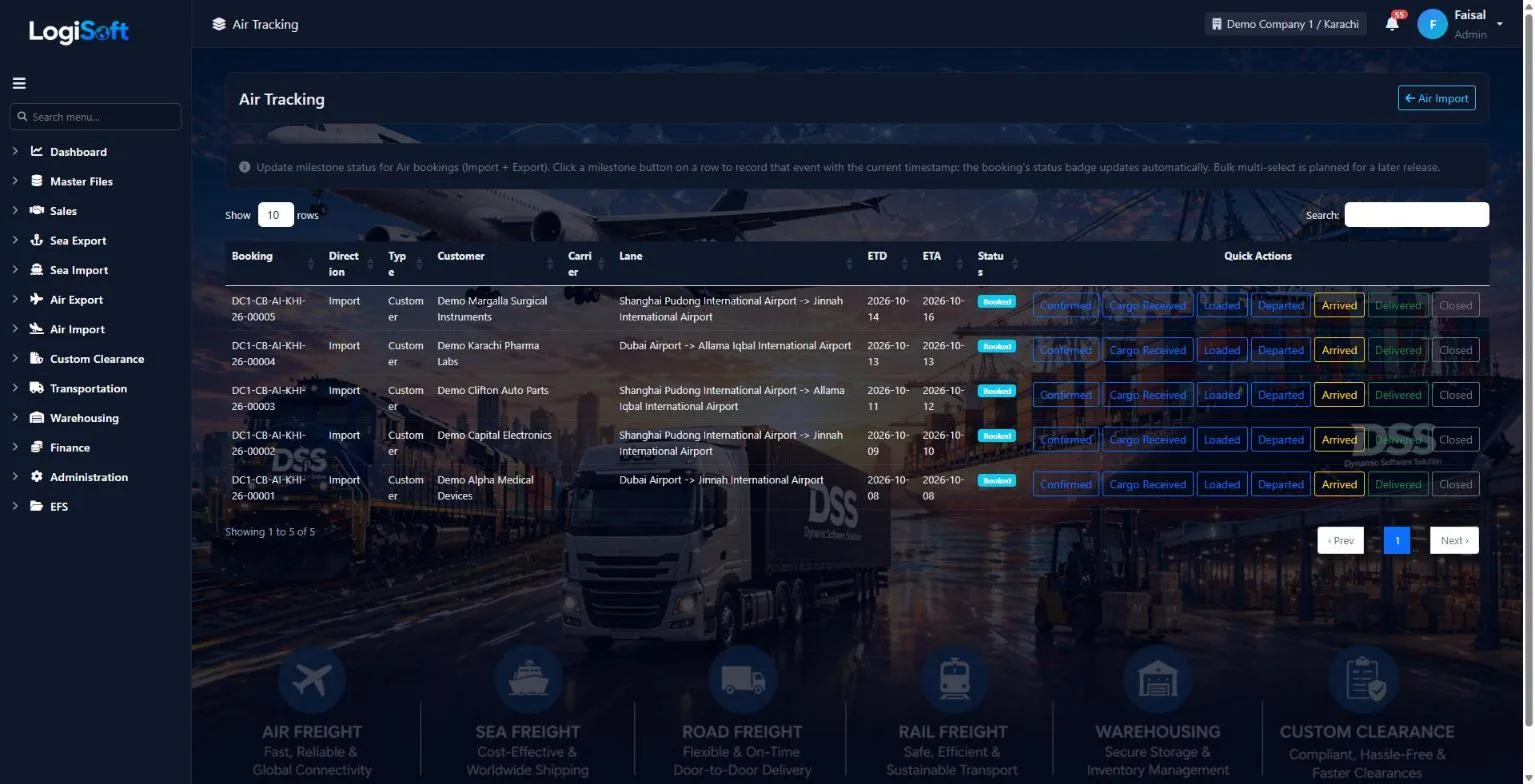Viewport: 1535px width, 784px height.
Task: Open the Sea Import menu
Action: 79,270
